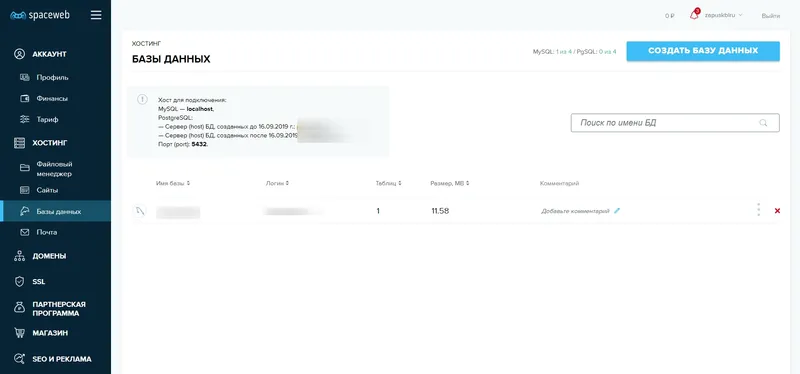Viewport: 800px width, 374px height.
Task: Expand the АККАУНТ section
Action: (49, 54)
